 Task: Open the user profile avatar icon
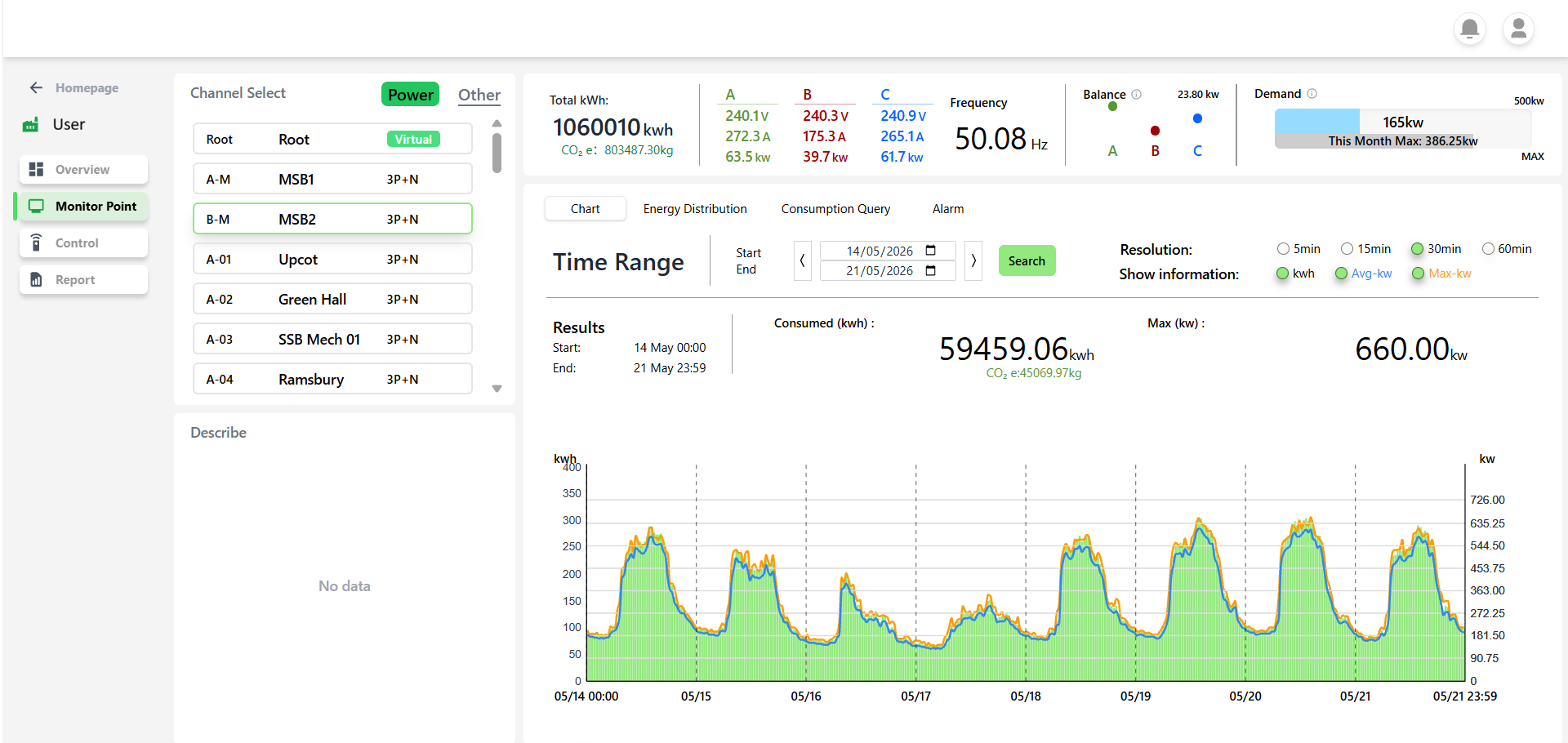click(1518, 29)
